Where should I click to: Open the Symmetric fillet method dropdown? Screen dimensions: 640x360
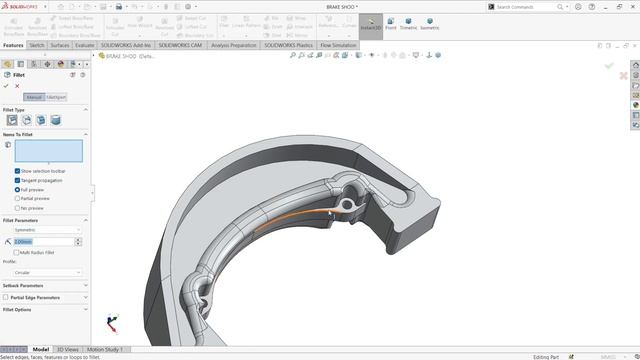pyautogui.click(x=47, y=230)
